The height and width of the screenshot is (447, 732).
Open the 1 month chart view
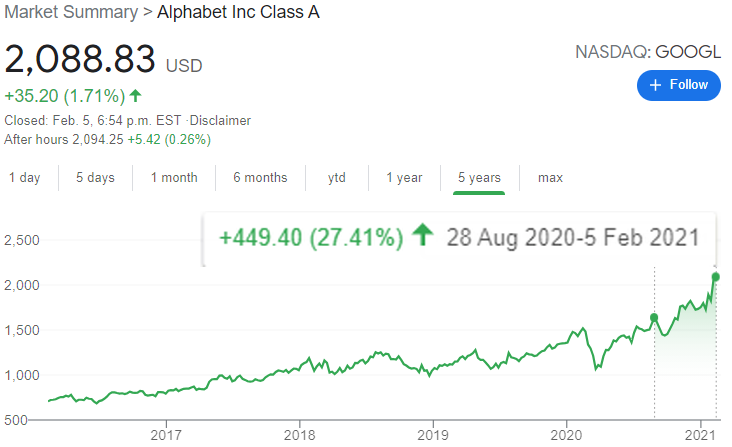click(x=174, y=178)
